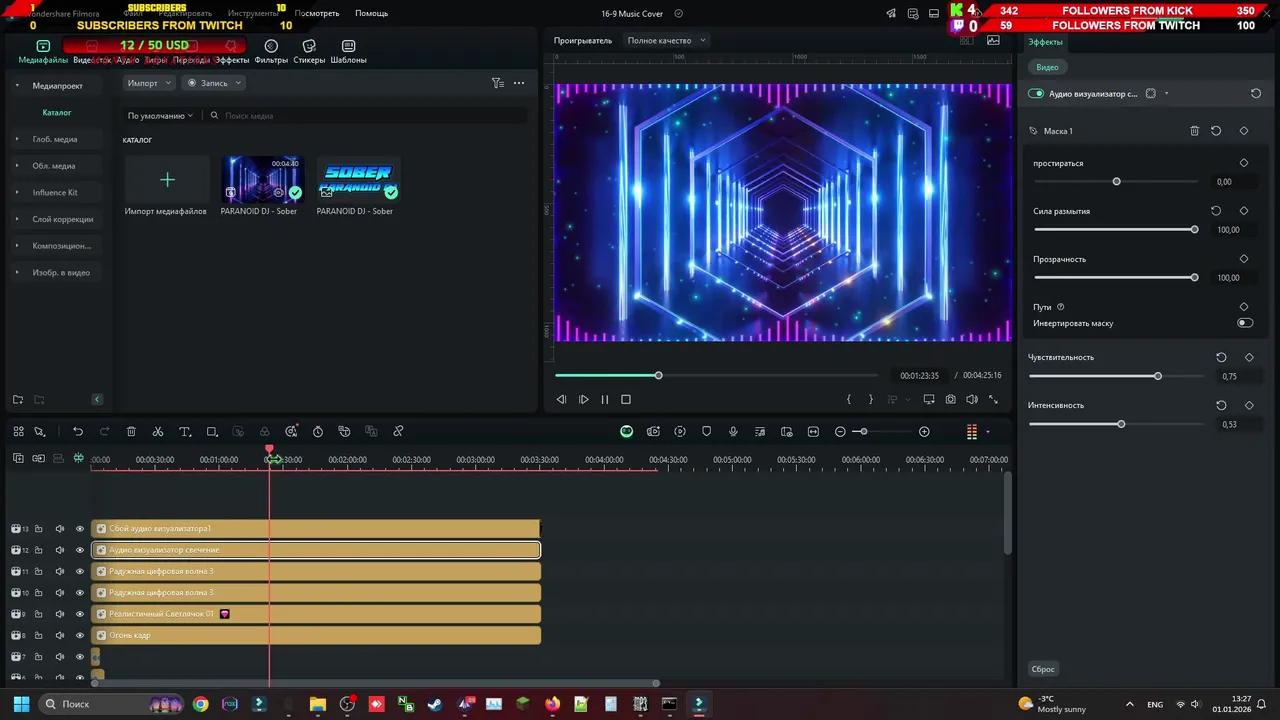This screenshot has width=1280, height=720.
Task: Click the Видео pill button in effects panel
Action: pos(1047,67)
